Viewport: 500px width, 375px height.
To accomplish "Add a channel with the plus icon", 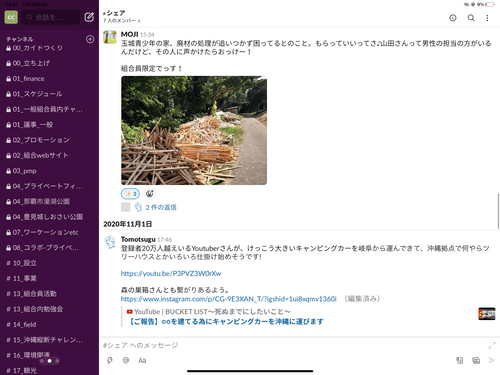I will tap(90, 39).
